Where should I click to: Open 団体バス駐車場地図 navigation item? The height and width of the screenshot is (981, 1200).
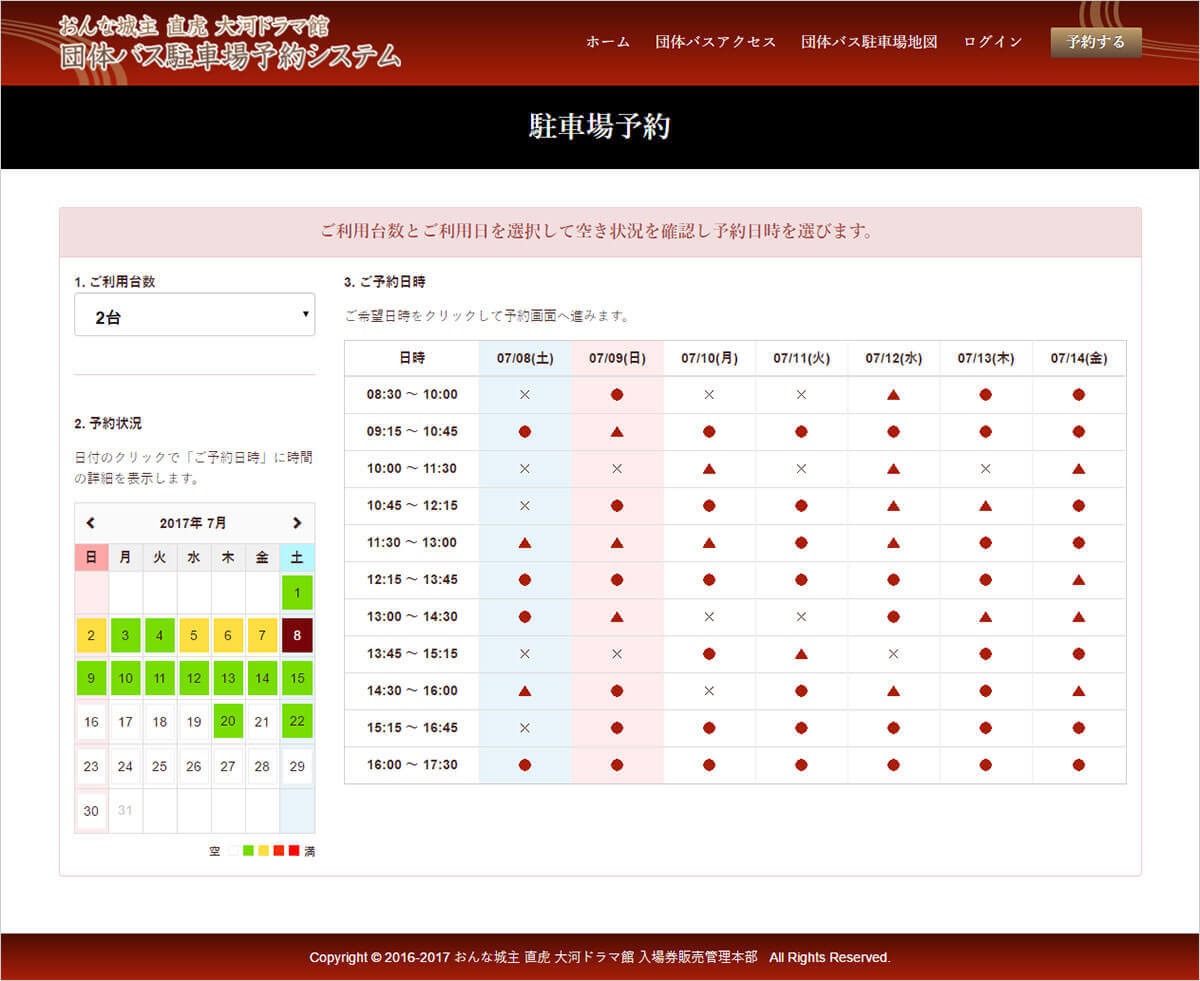(x=869, y=42)
